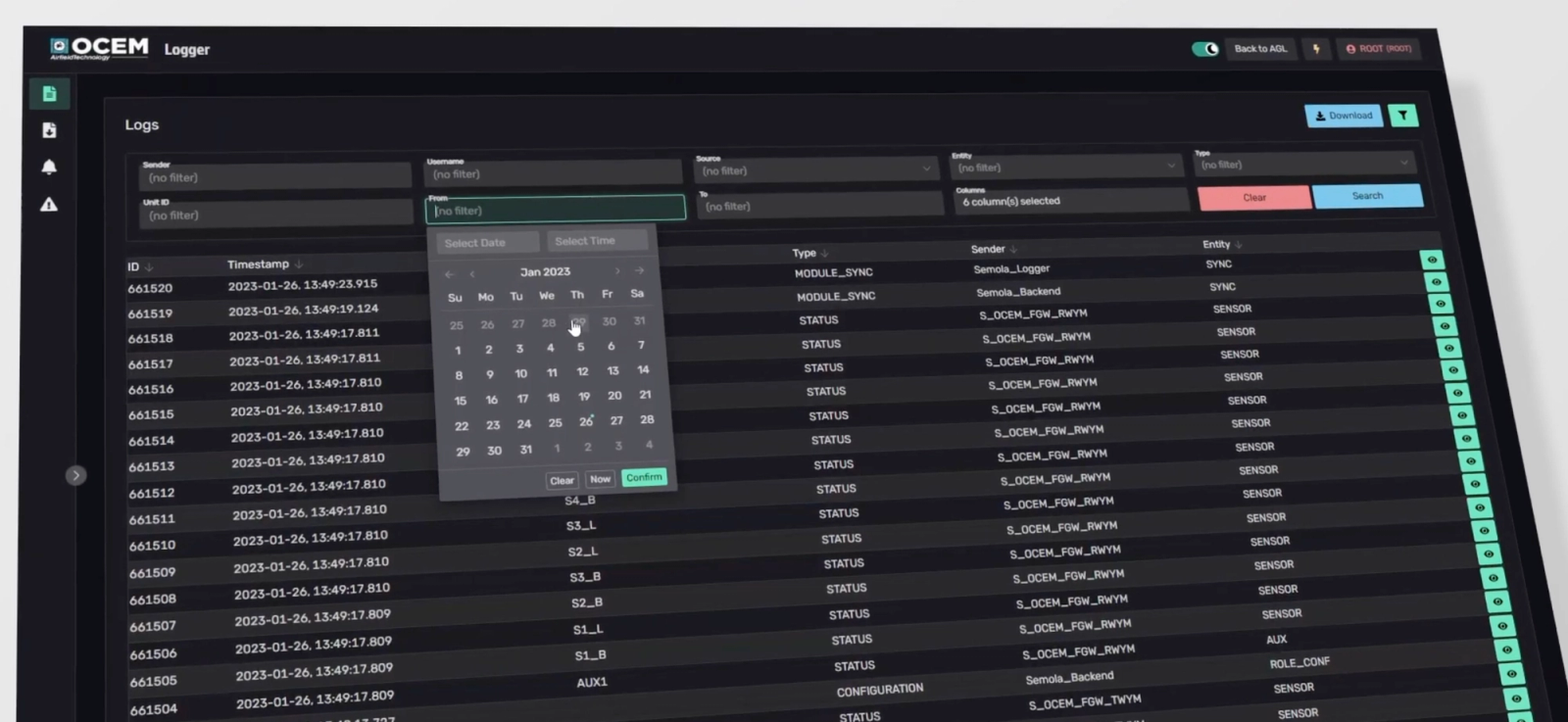This screenshot has width=1568, height=722.
Task: View details eye for log 661520
Action: point(1432,260)
